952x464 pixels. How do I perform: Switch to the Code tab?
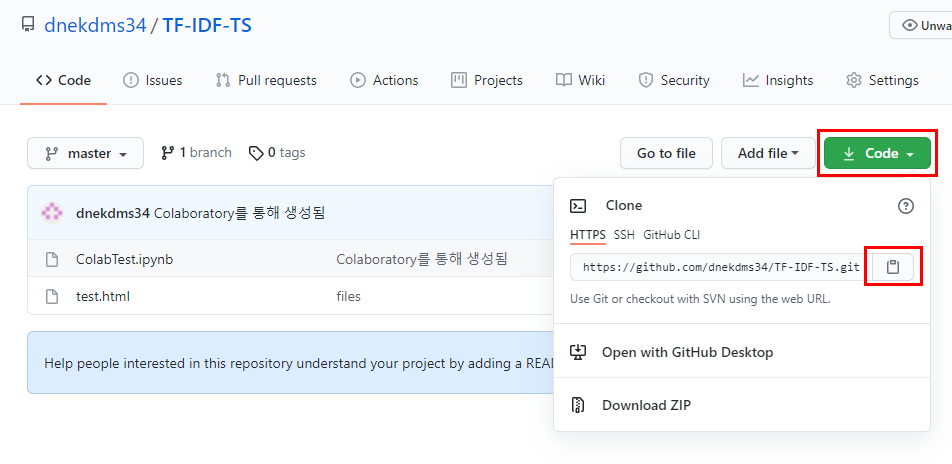[x=64, y=80]
